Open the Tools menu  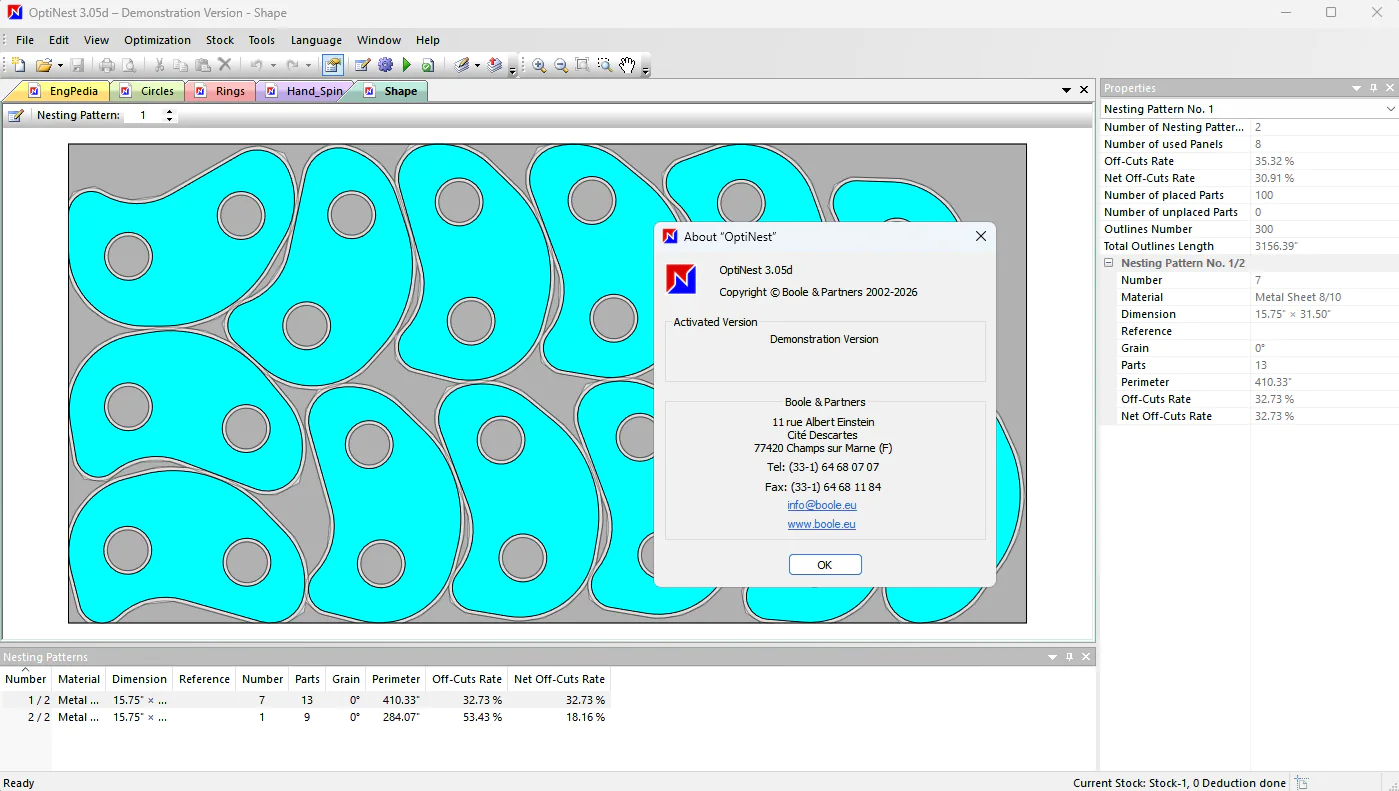pyautogui.click(x=262, y=40)
